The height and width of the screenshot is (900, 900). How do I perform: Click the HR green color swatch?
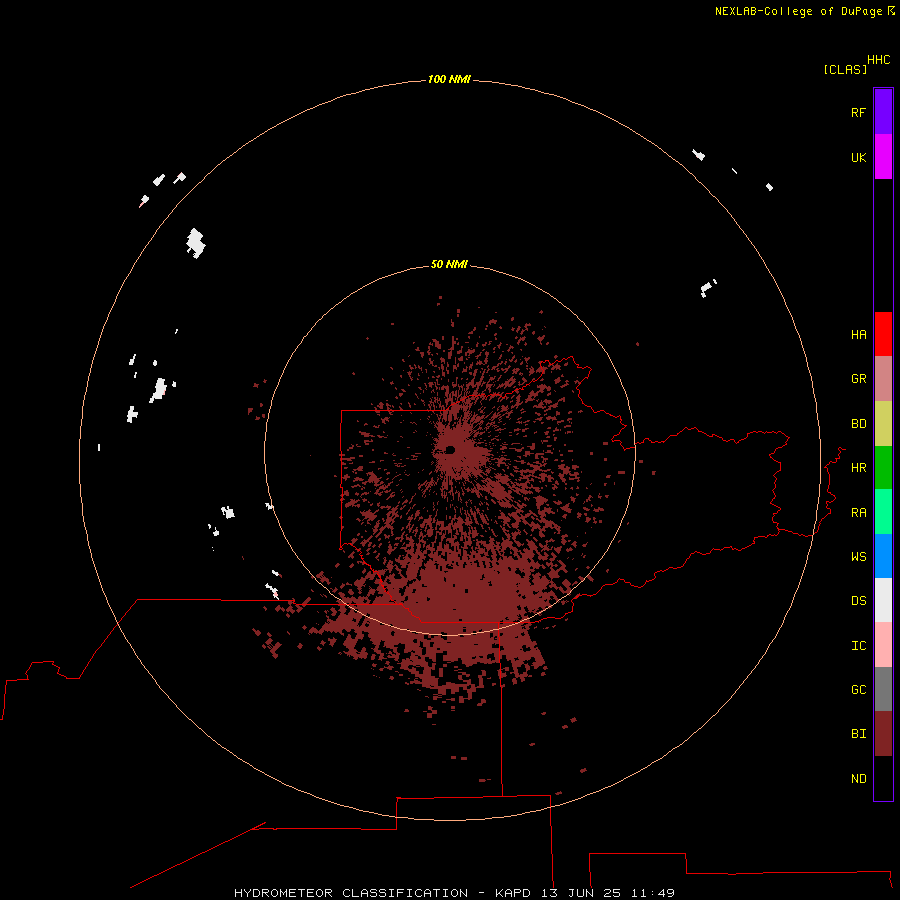click(883, 468)
